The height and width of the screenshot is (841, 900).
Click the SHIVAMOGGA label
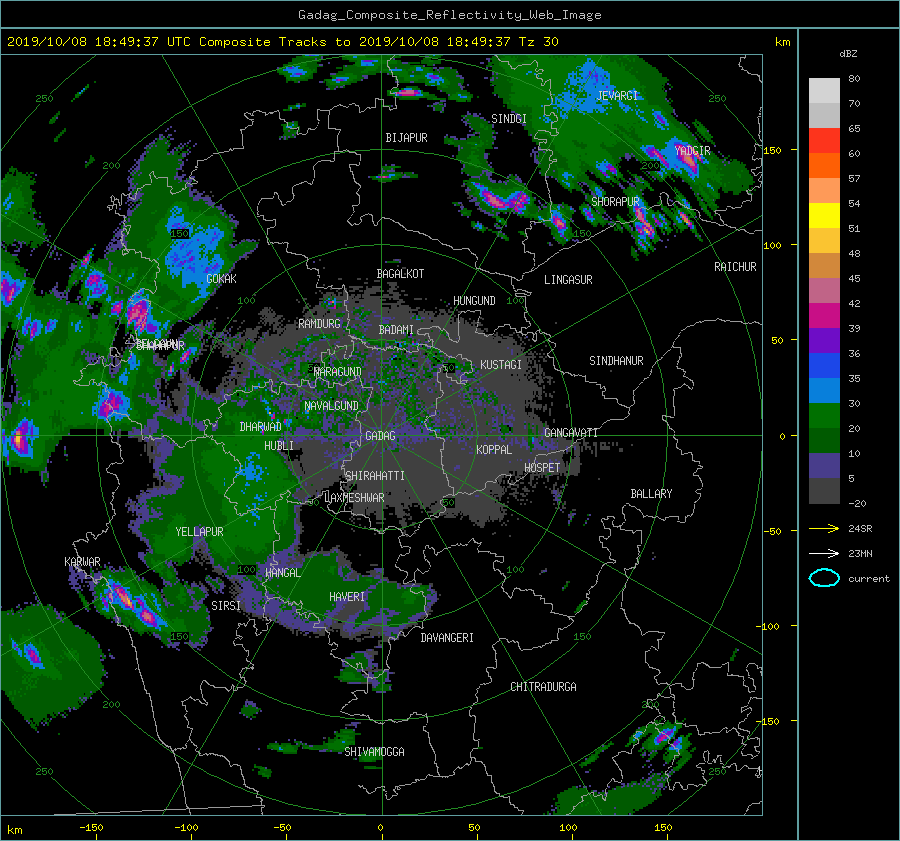pyautogui.click(x=374, y=752)
